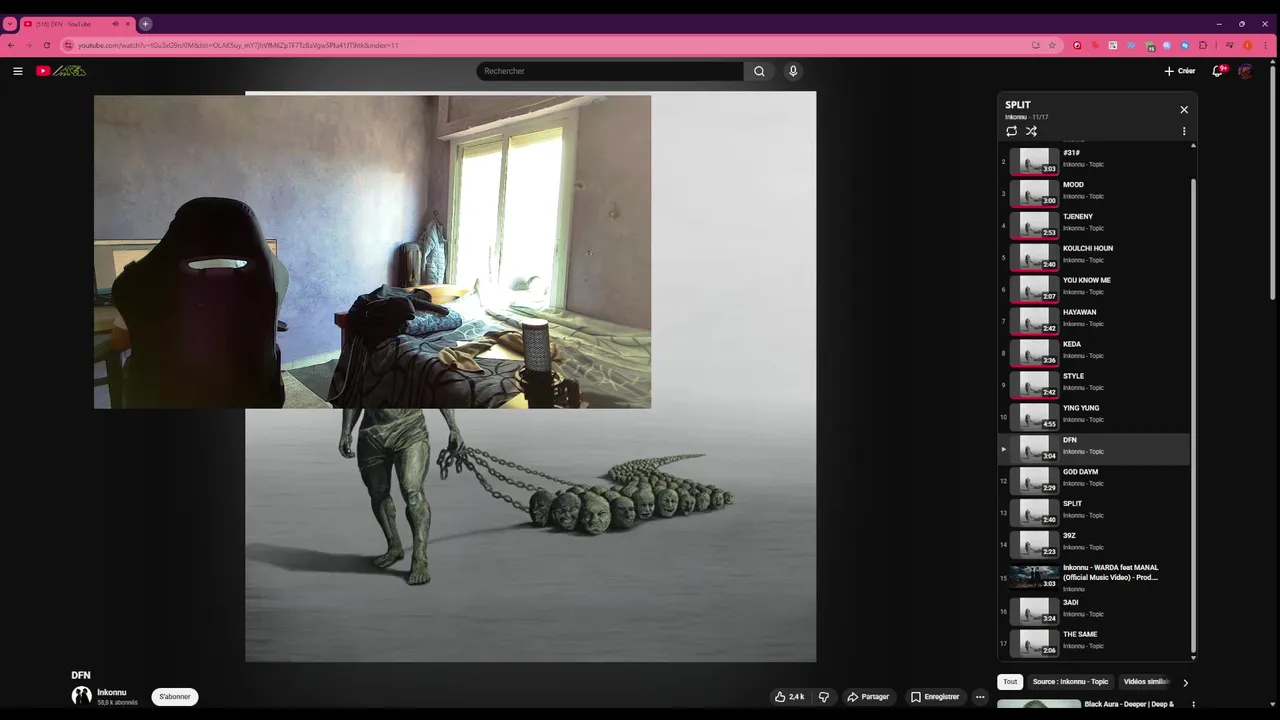Play #31# from the playlist
The width and height of the screenshot is (1280, 720).
tap(1095, 160)
